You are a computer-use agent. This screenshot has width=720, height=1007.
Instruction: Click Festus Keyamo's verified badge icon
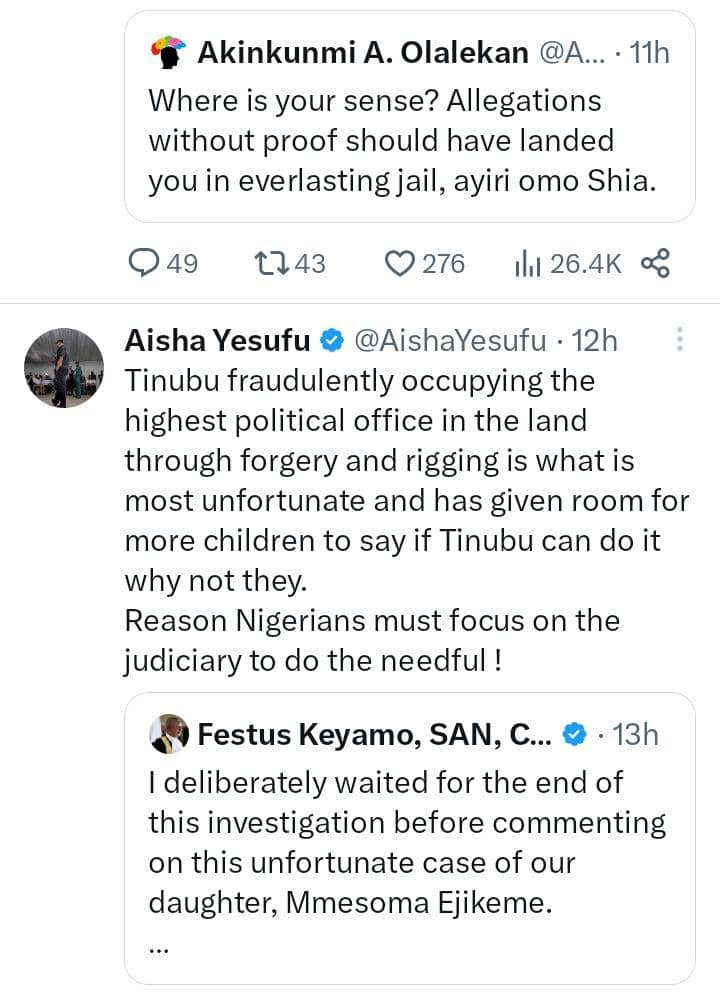[574, 735]
